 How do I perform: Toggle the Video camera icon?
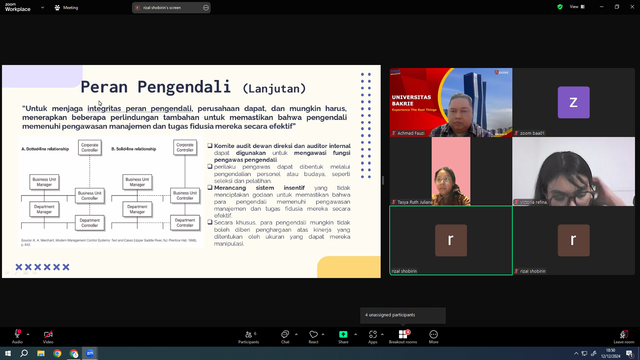tap(48, 336)
